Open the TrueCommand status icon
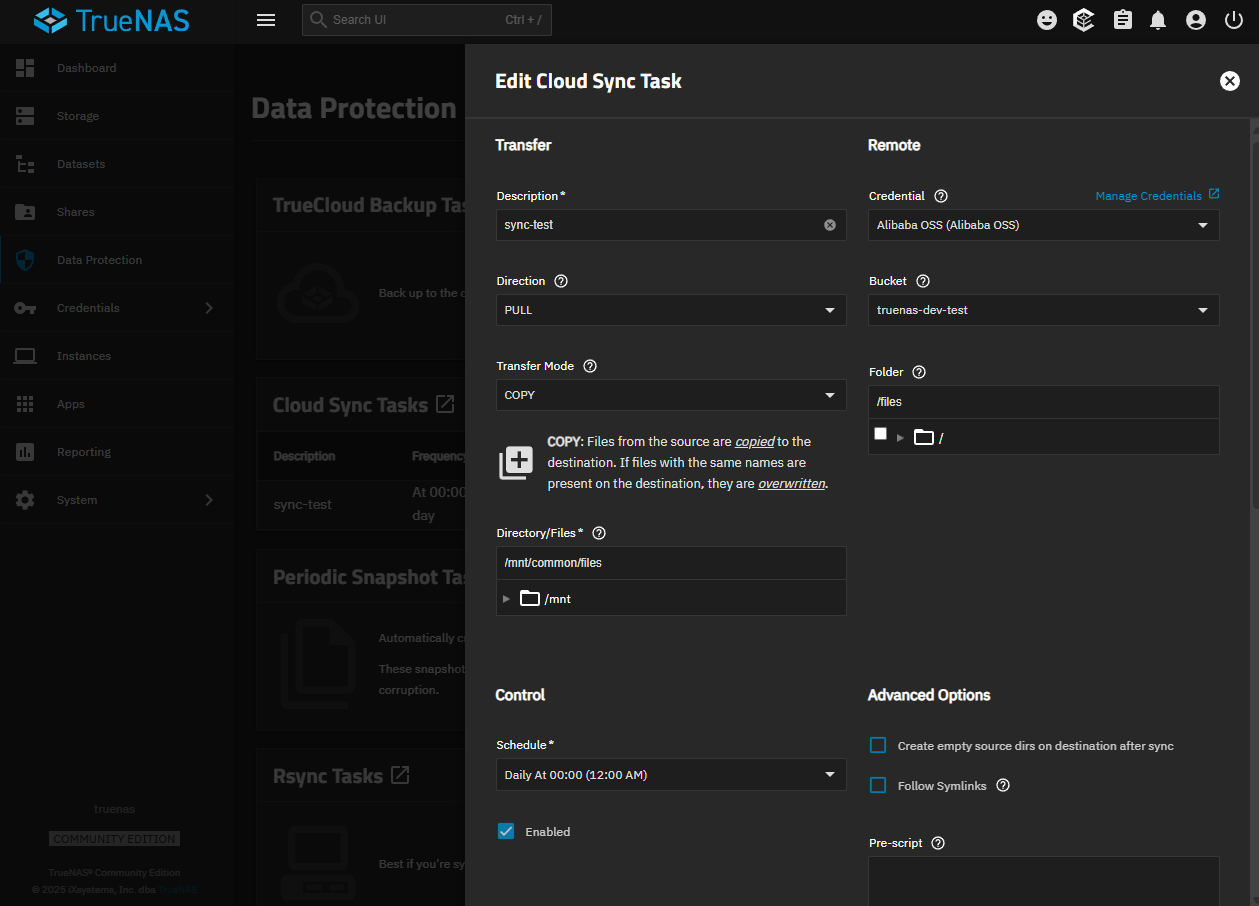This screenshot has width=1259, height=906. pyautogui.click(x=1084, y=20)
